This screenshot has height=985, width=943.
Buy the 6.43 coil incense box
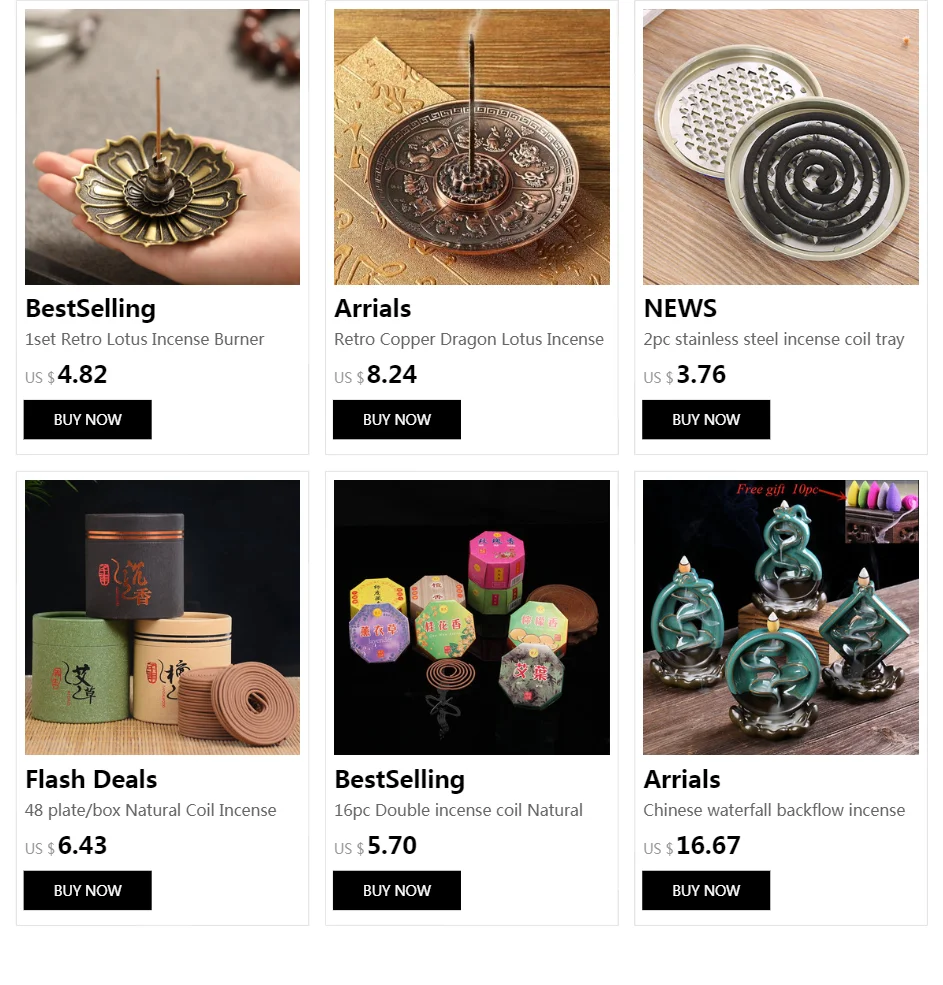coord(87,890)
